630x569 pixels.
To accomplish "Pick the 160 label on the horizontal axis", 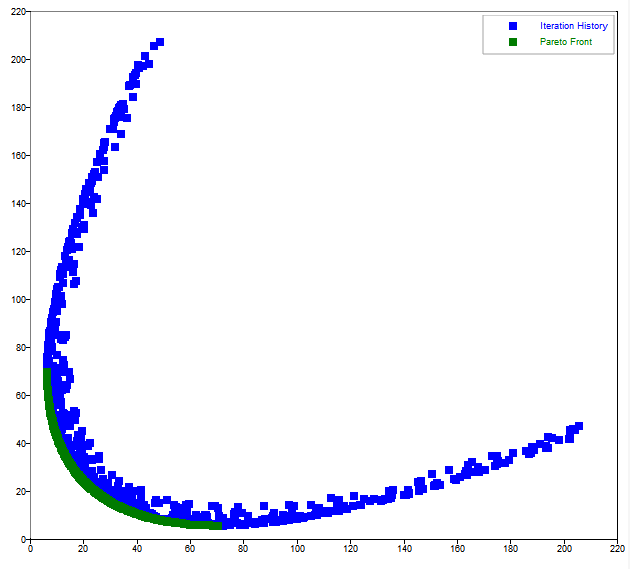I will tap(457, 549).
